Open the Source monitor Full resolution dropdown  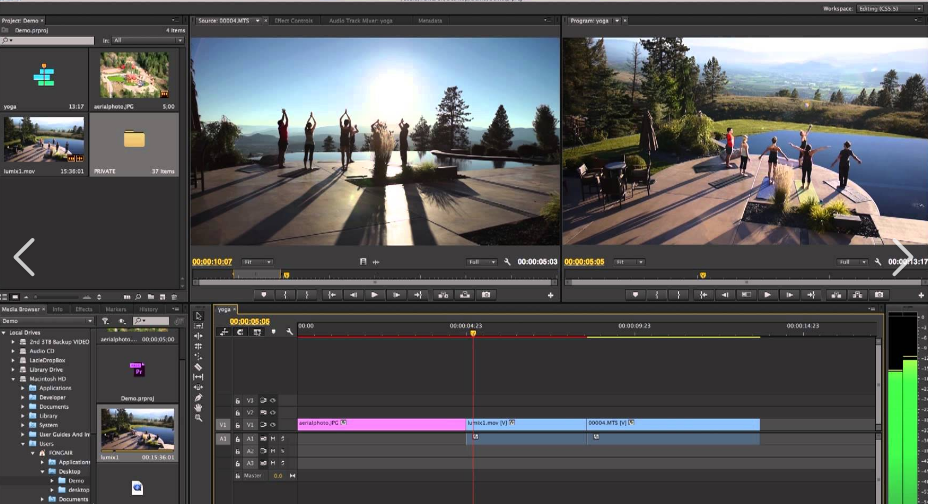(482, 262)
